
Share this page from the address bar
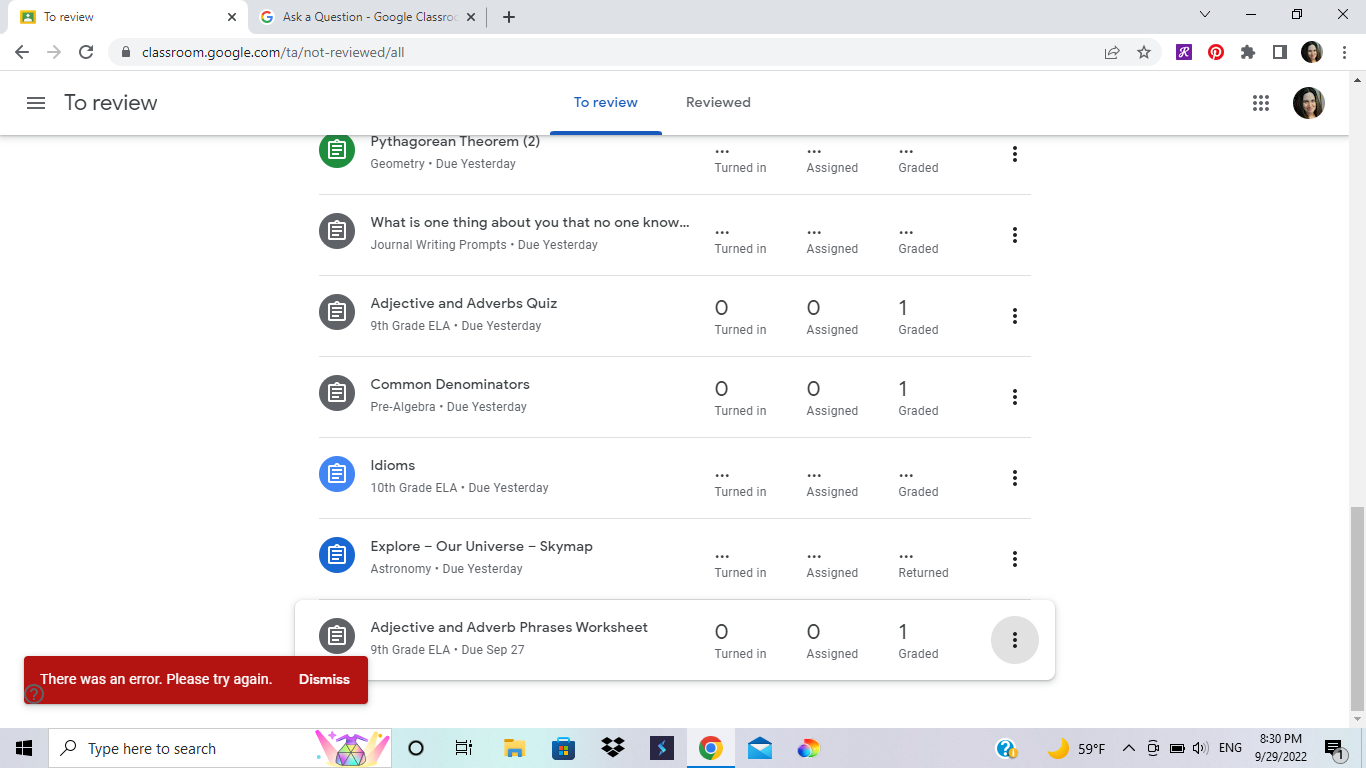1112,52
